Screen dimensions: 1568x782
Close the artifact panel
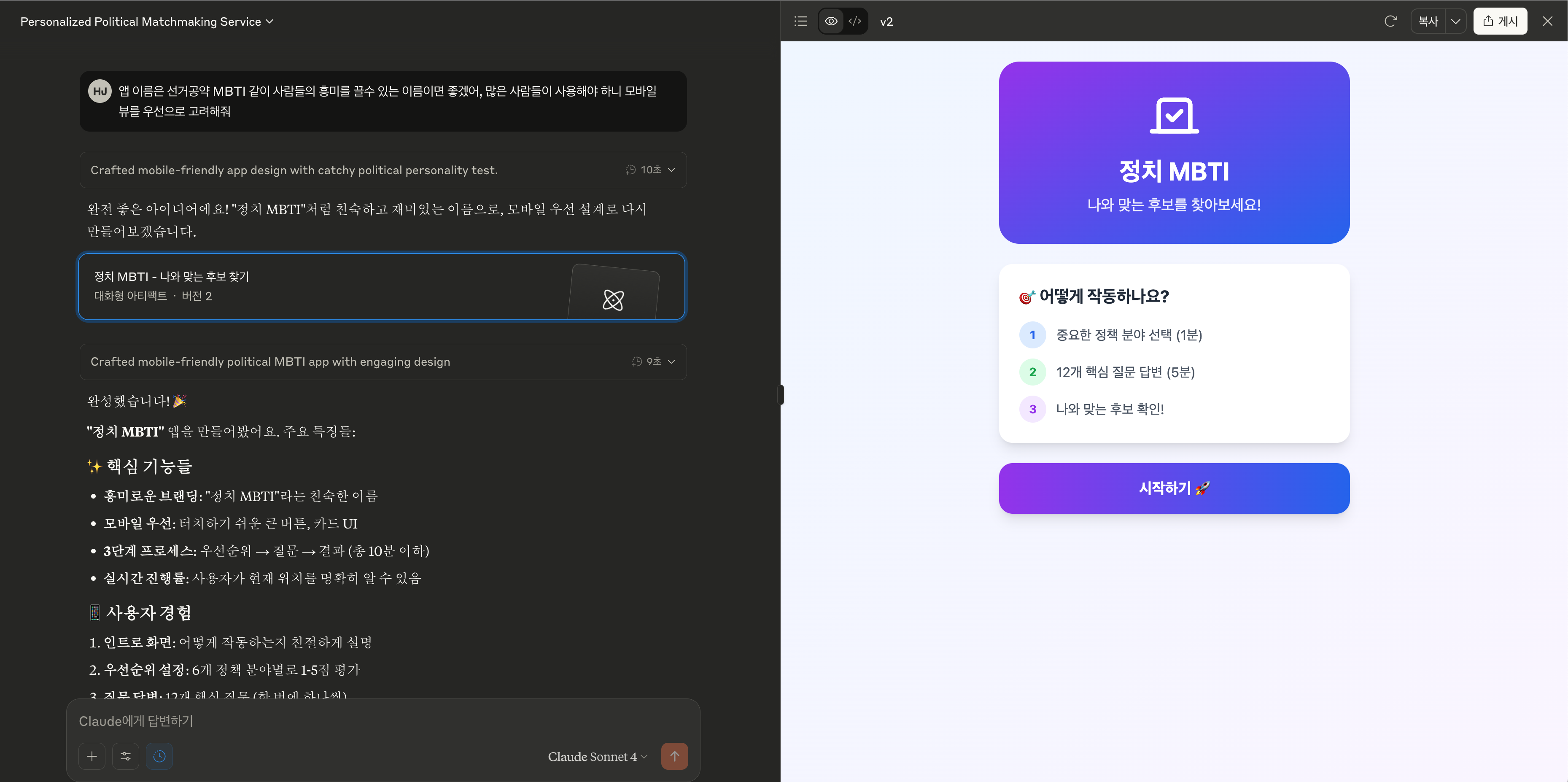1547,21
